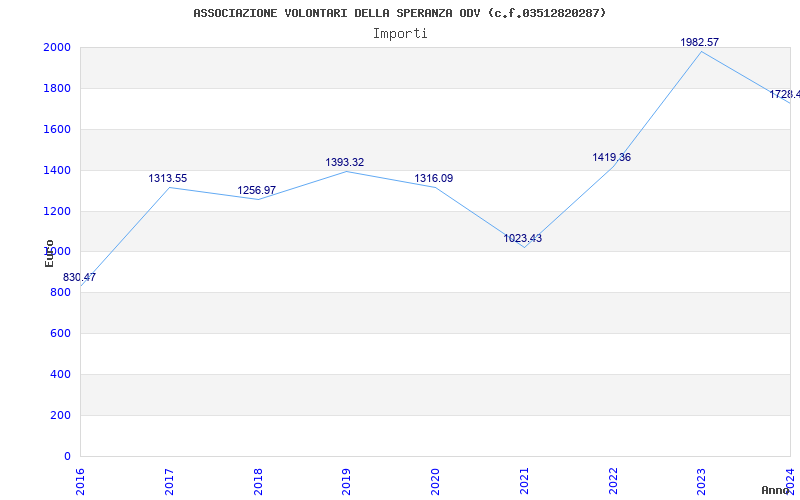Click the chart title ASSOCIAZIONE VOLONTARI DELLA SPERANZA ODV
800x500 pixels.
tap(400, 13)
